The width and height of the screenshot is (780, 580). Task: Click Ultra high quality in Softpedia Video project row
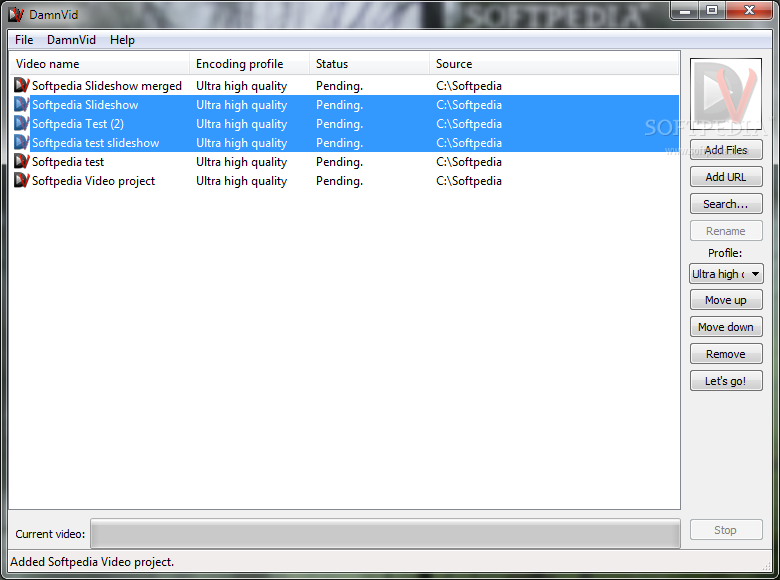point(241,181)
